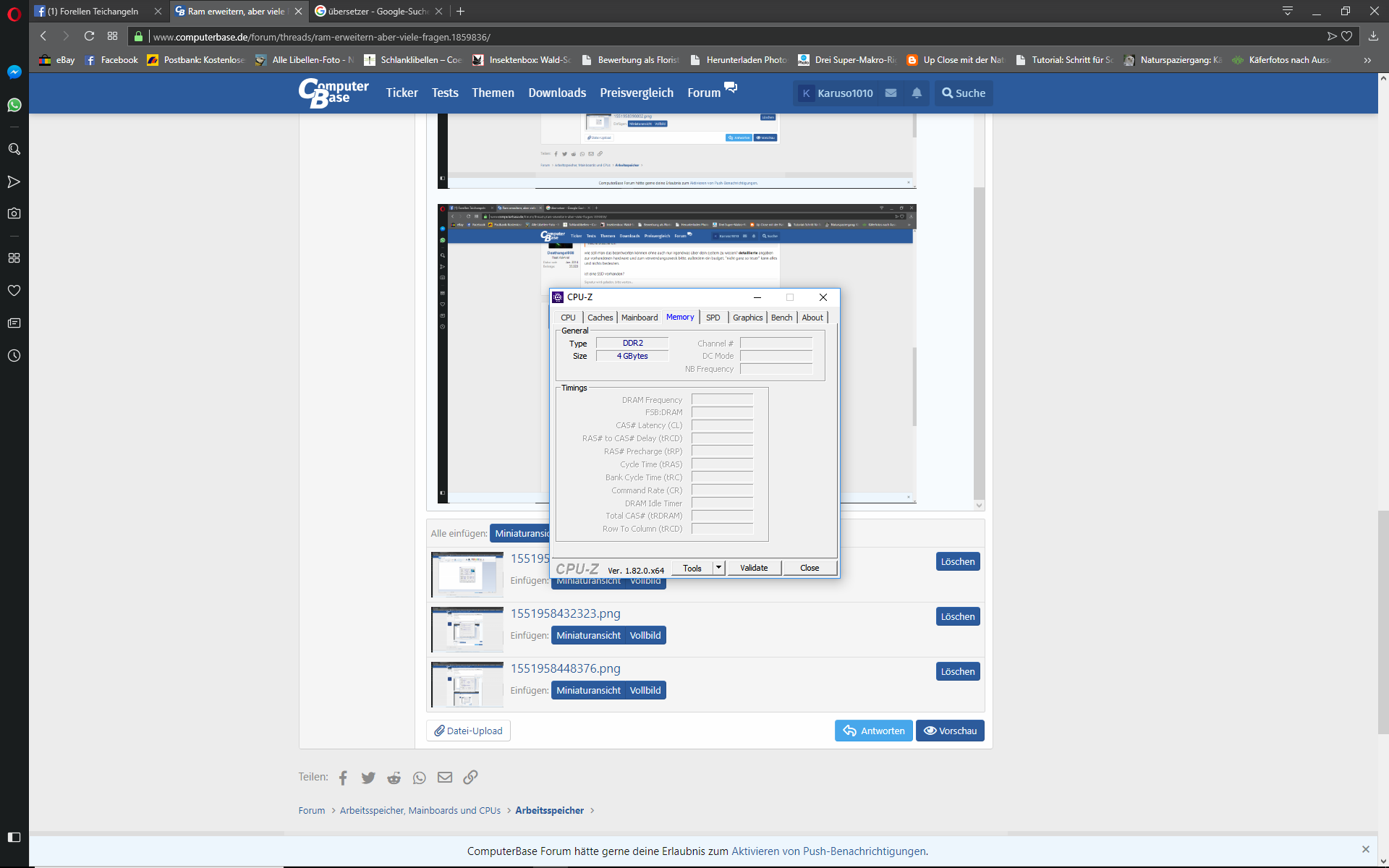This screenshot has width=1389, height=868.
Task: Open the Opera tab list menu
Action: (1288, 11)
